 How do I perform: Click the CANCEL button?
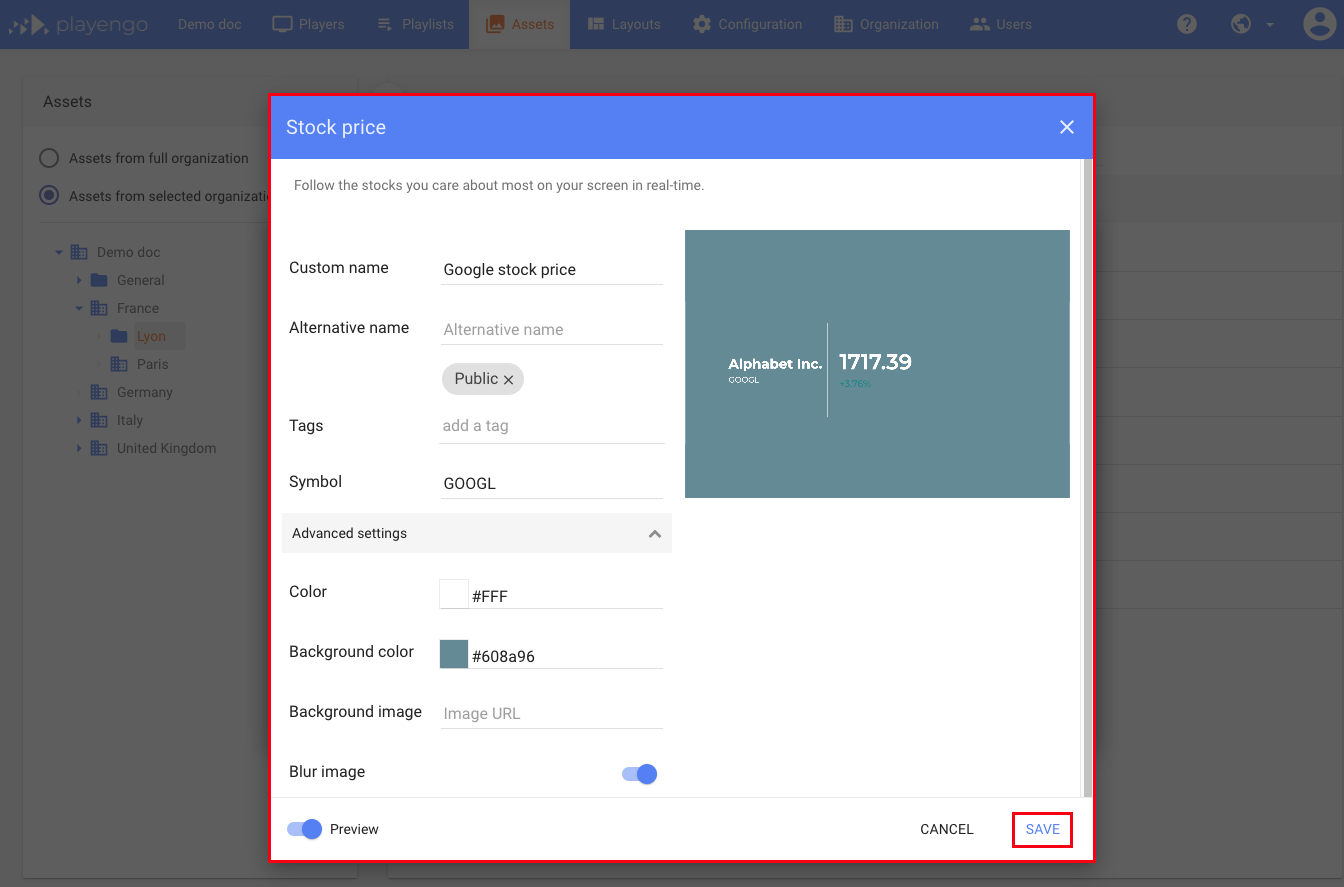[947, 830]
